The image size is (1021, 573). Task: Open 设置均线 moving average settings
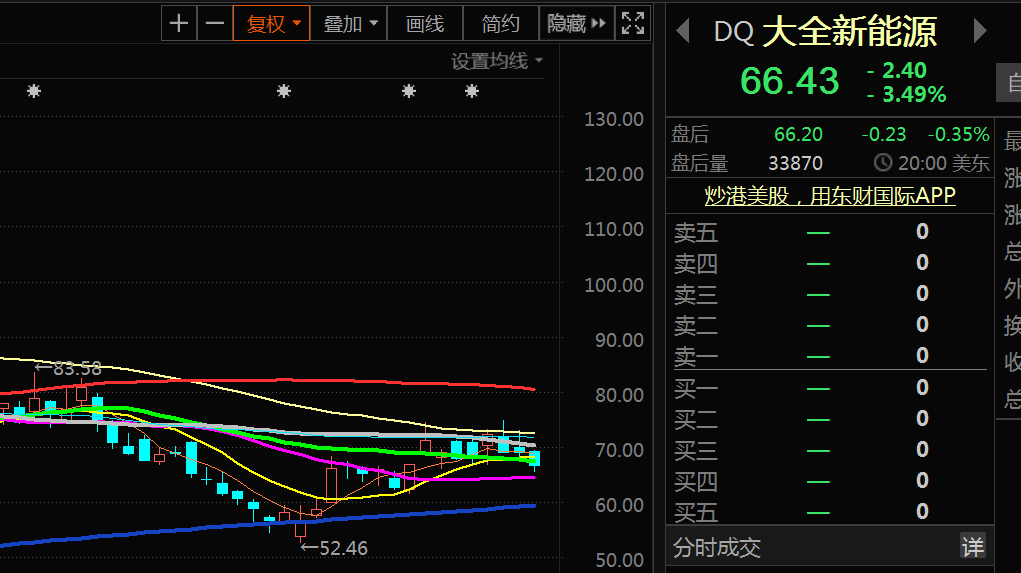[497, 61]
